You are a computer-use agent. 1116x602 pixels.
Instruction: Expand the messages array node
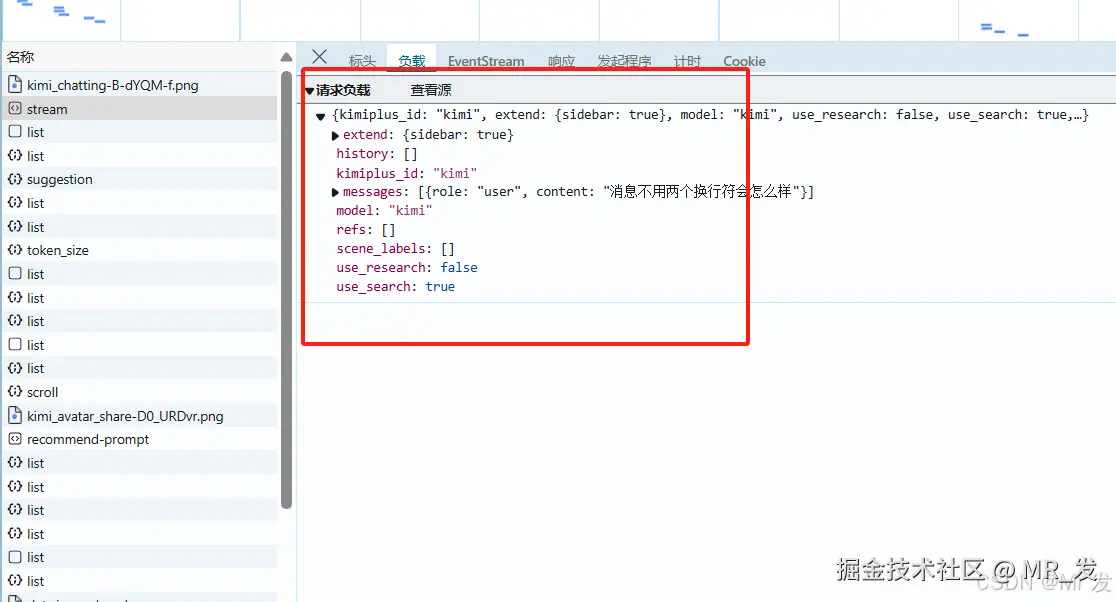335,192
